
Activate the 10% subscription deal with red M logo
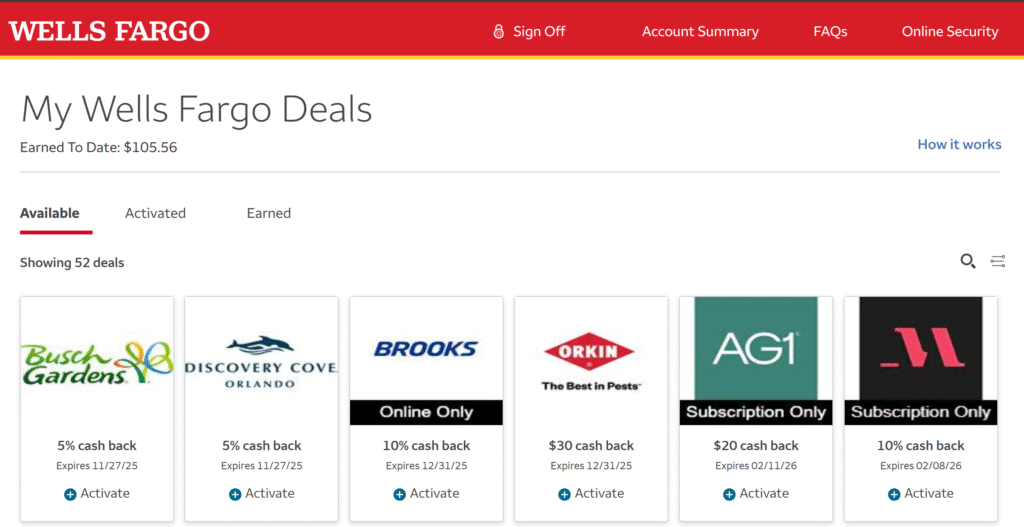point(921,493)
